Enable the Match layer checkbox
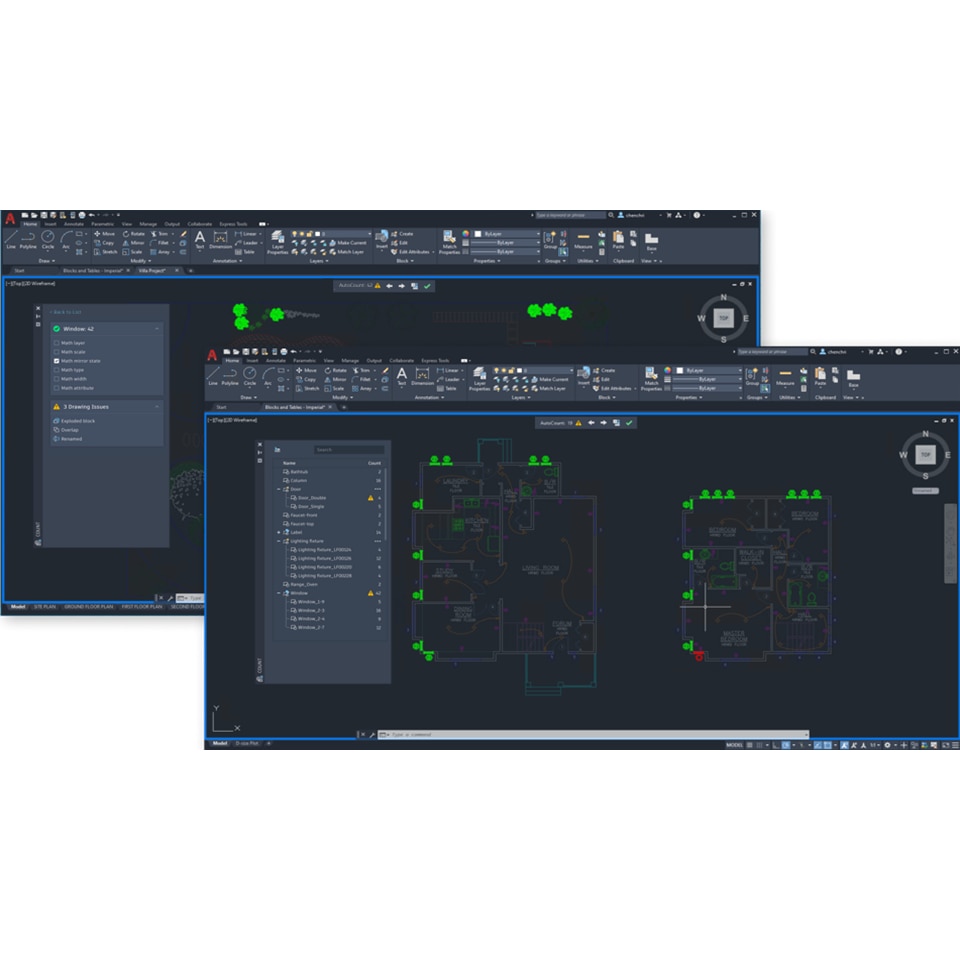960x960 pixels. (57, 343)
